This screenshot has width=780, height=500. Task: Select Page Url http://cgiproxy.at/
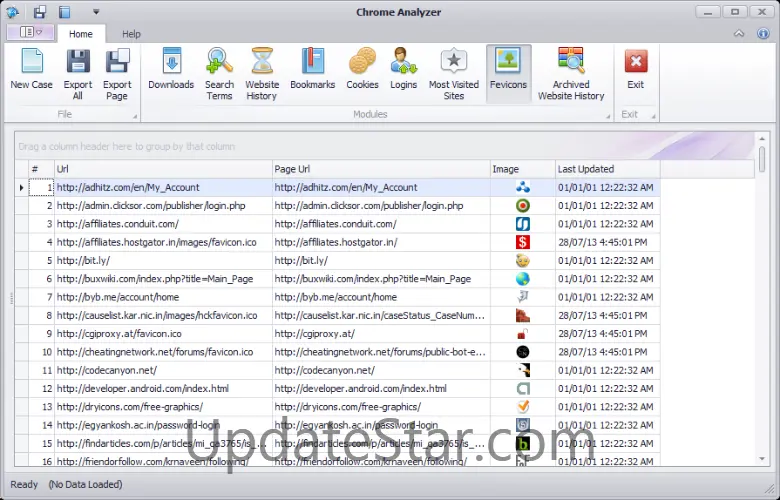click(x=381, y=334)
